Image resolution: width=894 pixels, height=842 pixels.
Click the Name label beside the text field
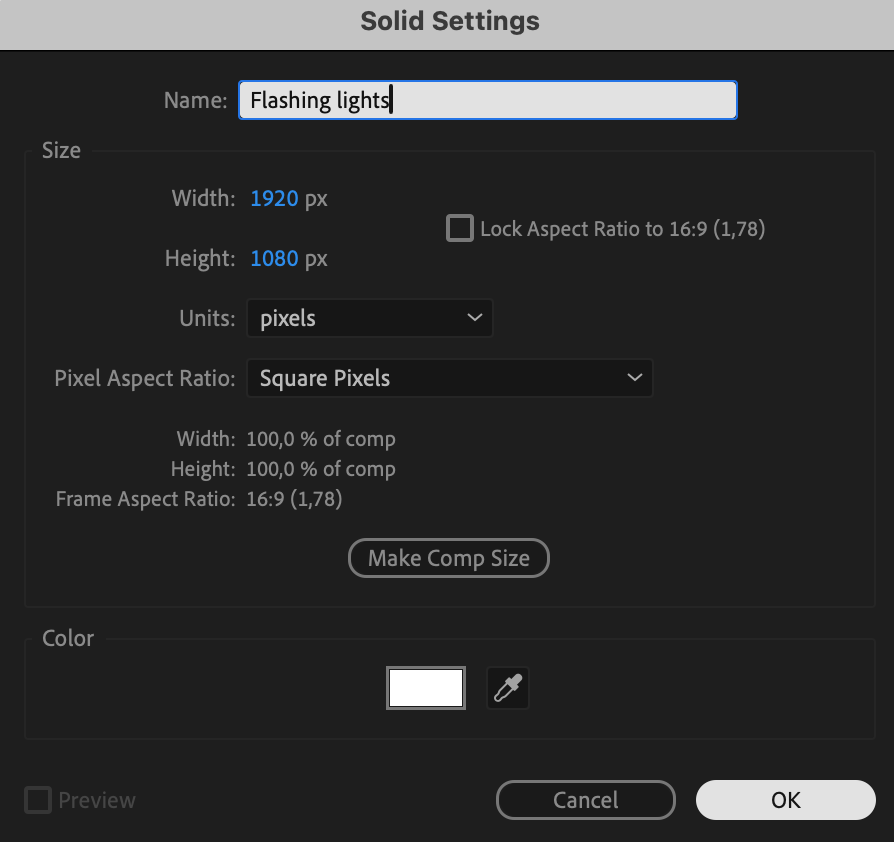tap(195, 100)
